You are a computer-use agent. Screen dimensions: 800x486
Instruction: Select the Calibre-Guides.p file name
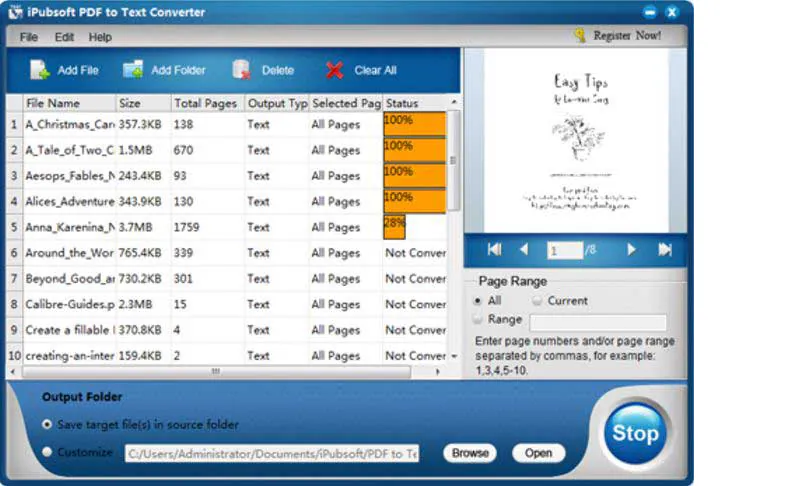70,304
